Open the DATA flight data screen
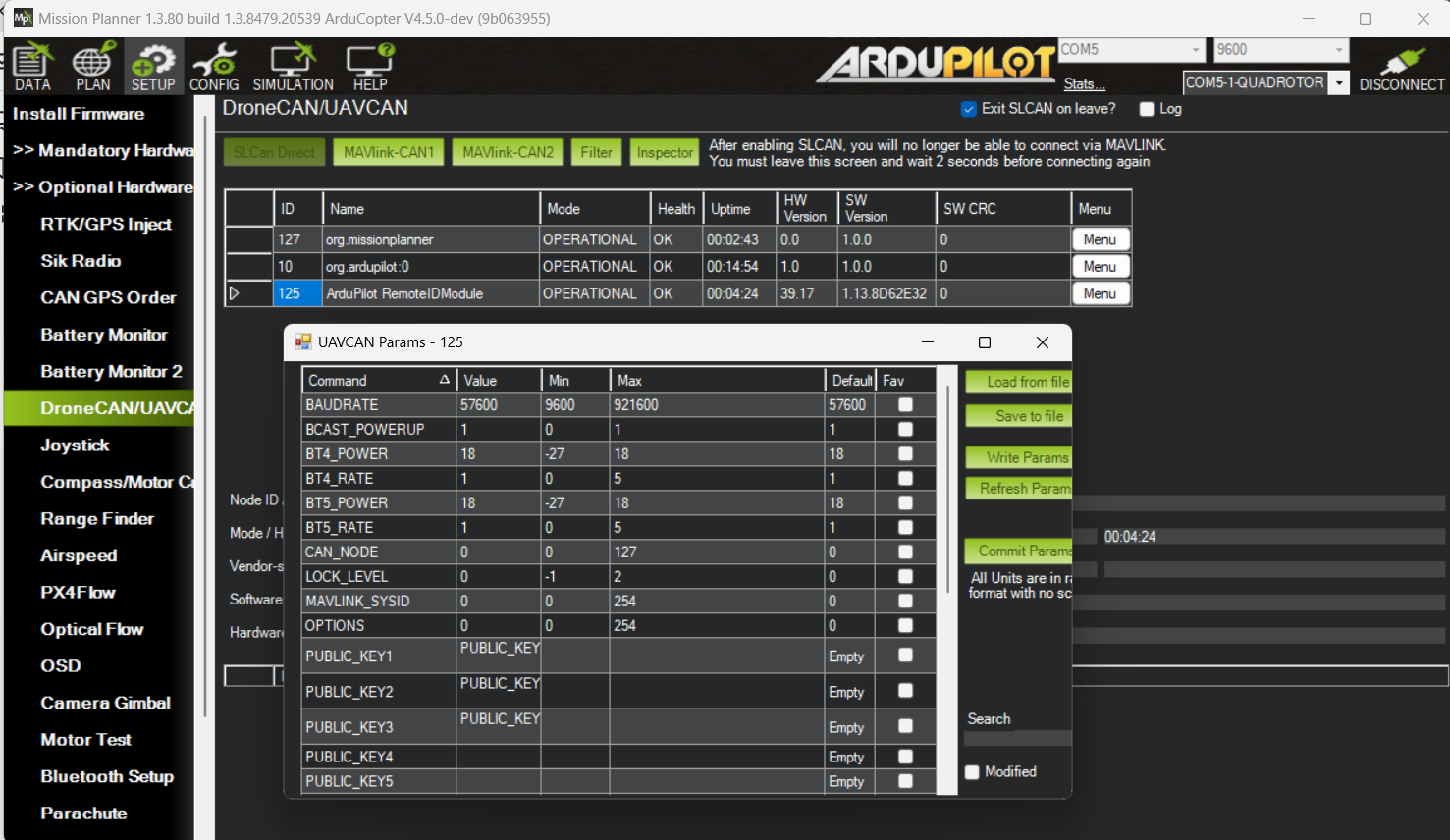 coord(32,67)
